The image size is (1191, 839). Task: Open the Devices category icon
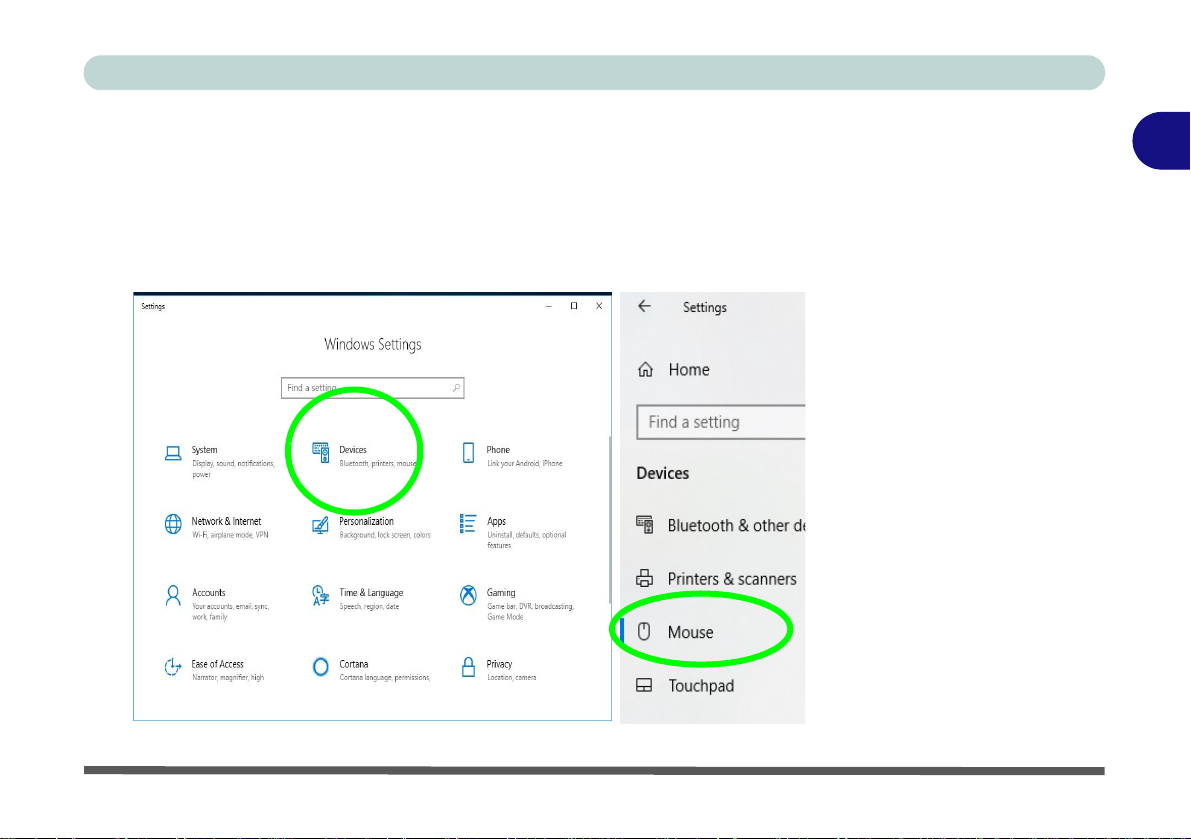point(321,453)
